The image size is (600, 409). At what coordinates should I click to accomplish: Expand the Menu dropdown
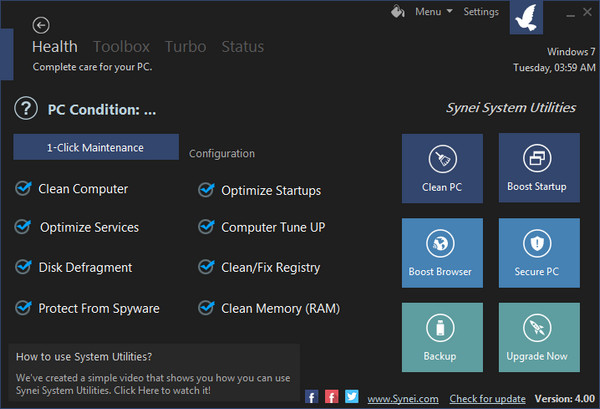pyautogui.click(x=434, y=12)
